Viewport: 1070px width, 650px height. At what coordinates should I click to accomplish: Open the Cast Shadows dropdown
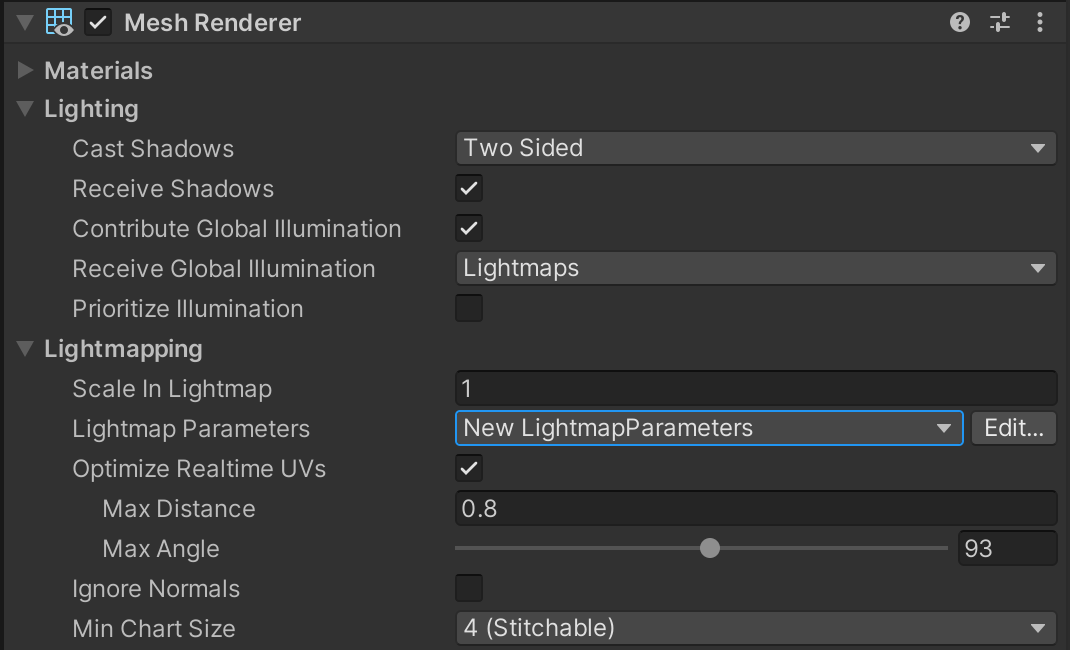click(755, 148)
